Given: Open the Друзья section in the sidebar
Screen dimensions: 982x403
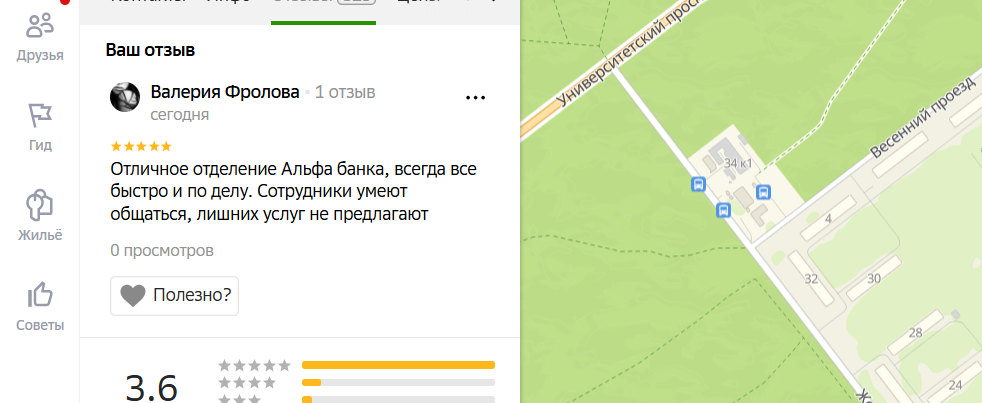Looking at the screenshot, I should coord(40,38).
